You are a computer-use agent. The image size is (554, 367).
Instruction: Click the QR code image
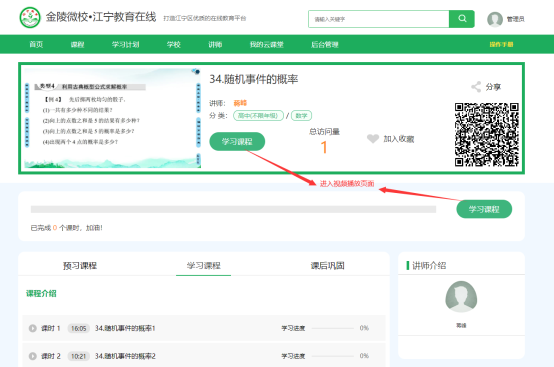pos(487,135)
